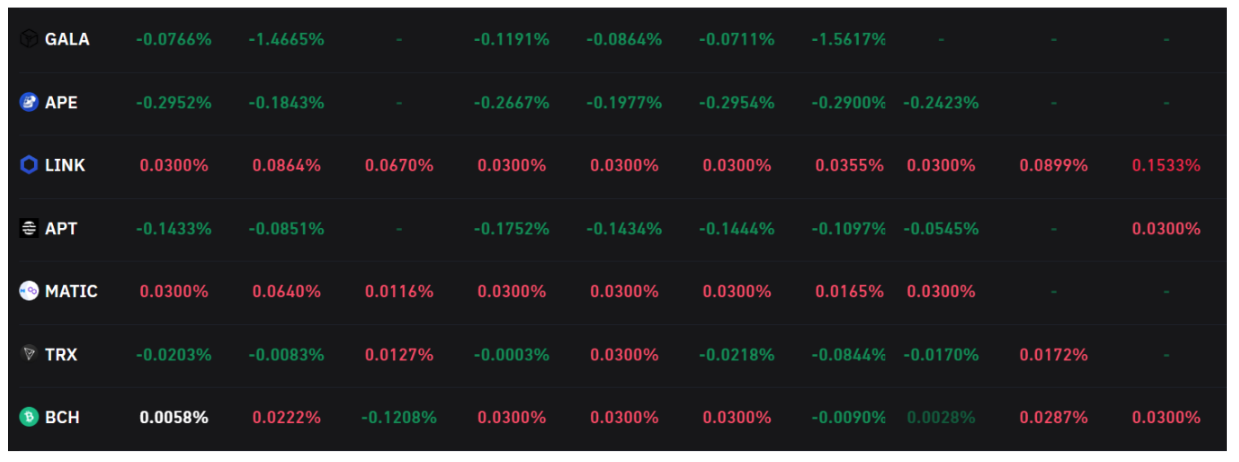Click APE rate -0.2423%

coord(940,102)
